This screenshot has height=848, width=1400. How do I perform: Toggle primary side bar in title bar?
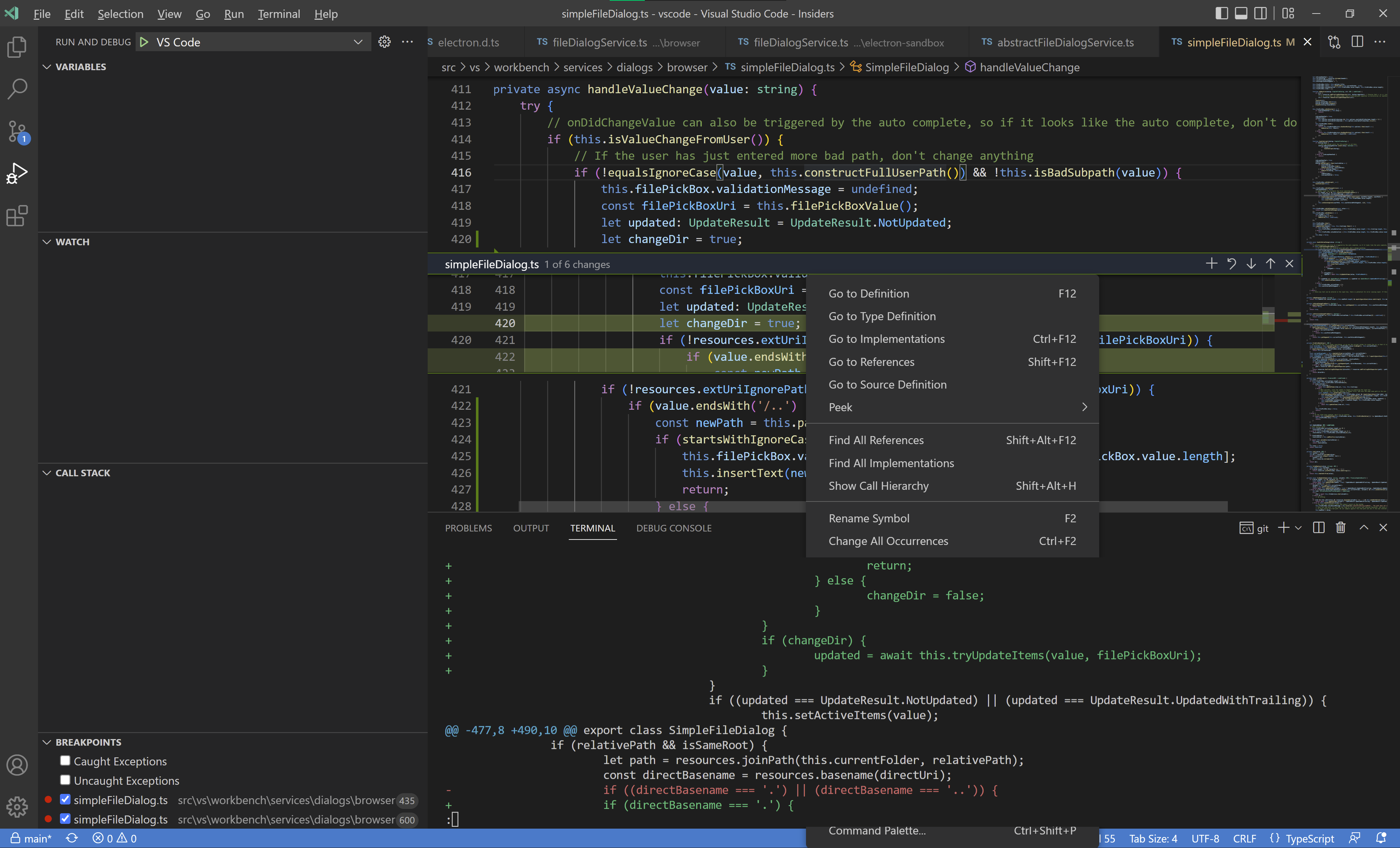[x=1222, y=14]
